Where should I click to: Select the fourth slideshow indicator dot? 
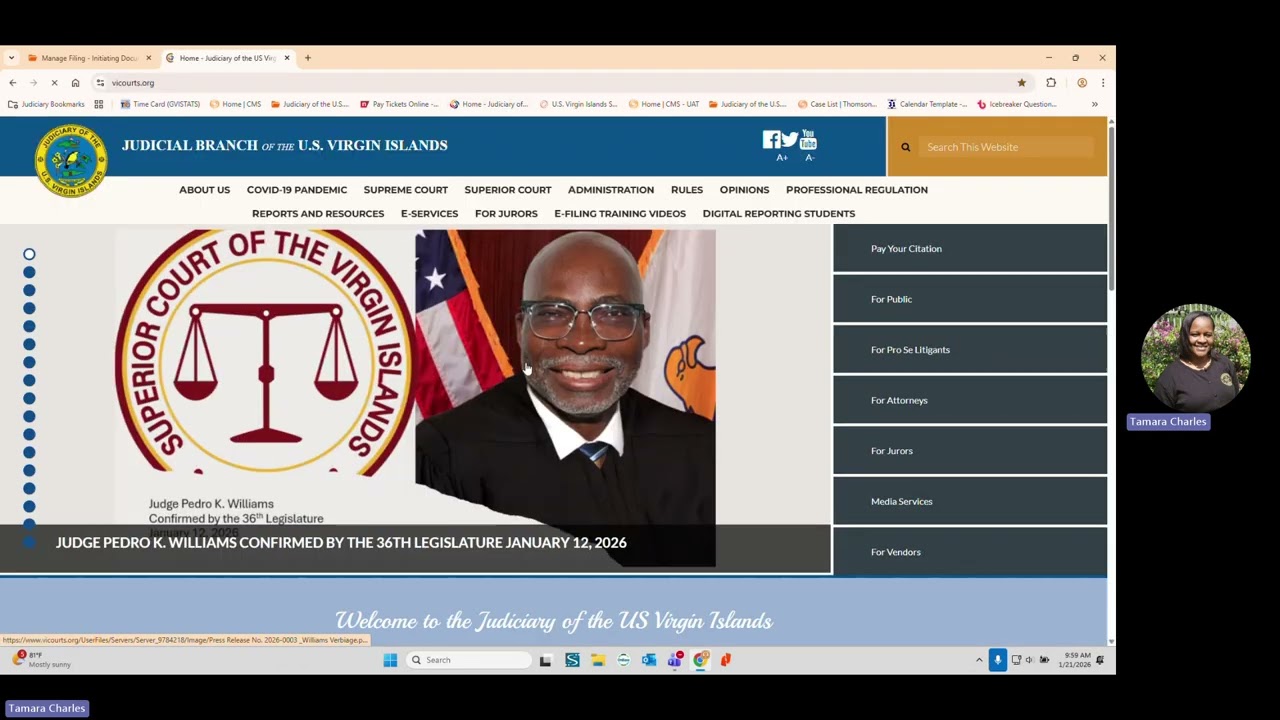(29, 308)
